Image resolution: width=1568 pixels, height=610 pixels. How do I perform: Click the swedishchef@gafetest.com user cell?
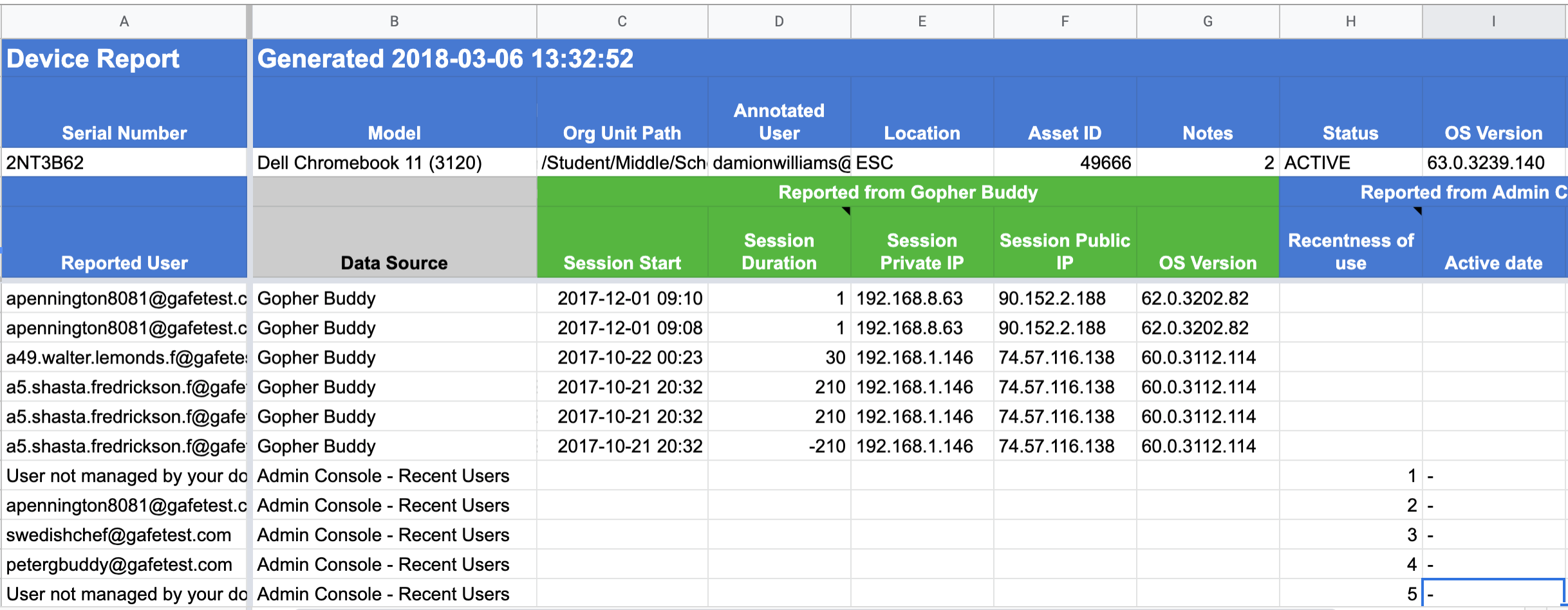pyautogui.click(x=124, y=535)
